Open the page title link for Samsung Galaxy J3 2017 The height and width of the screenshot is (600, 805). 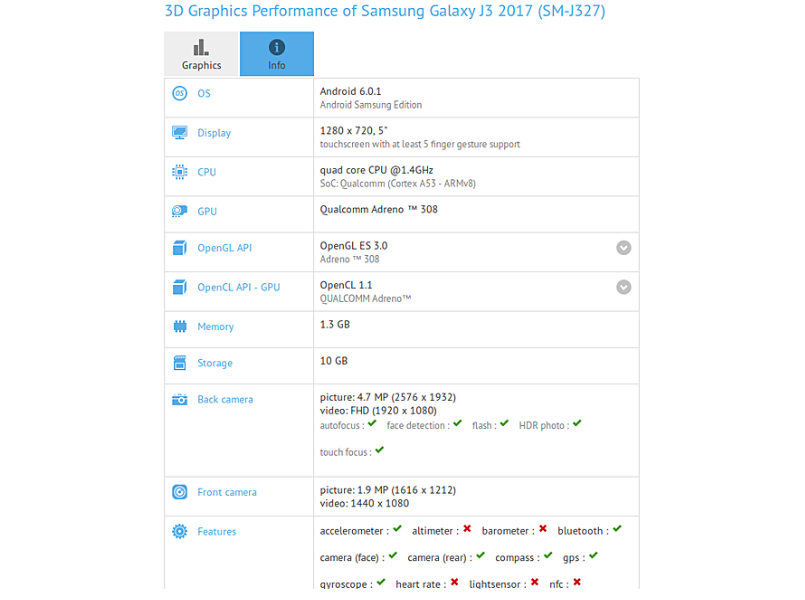pos(385,11)
